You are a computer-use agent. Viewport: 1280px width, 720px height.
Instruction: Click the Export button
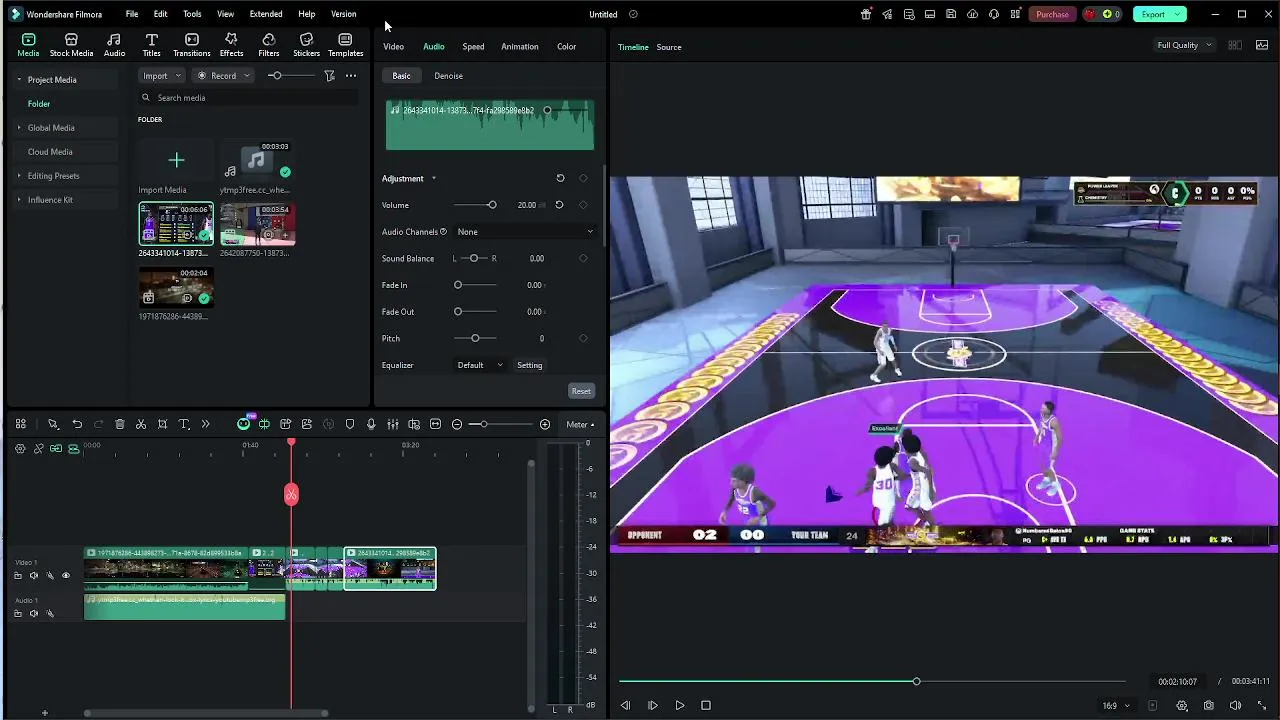tap(1159, 14)
